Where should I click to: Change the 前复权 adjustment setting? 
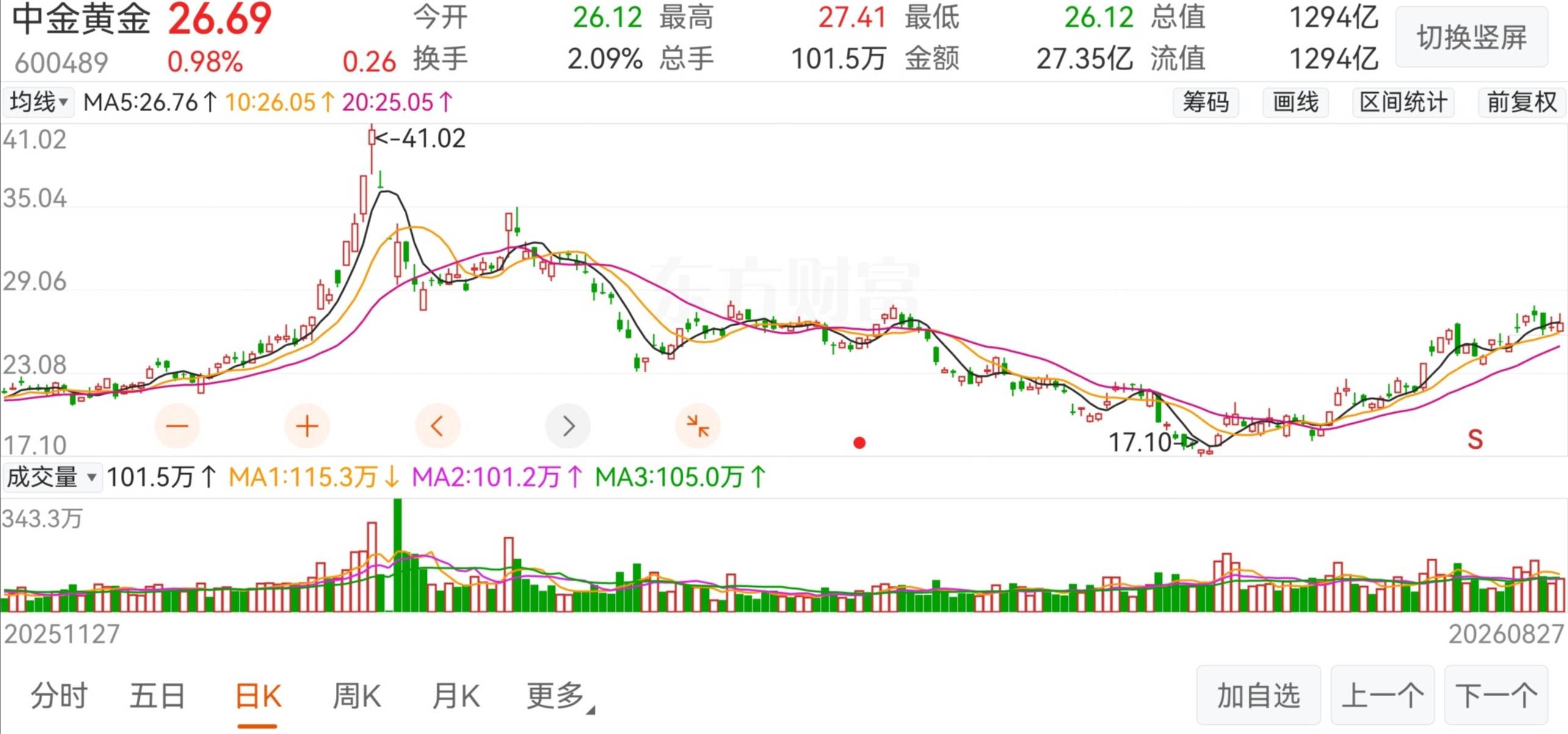[1522, 102]
